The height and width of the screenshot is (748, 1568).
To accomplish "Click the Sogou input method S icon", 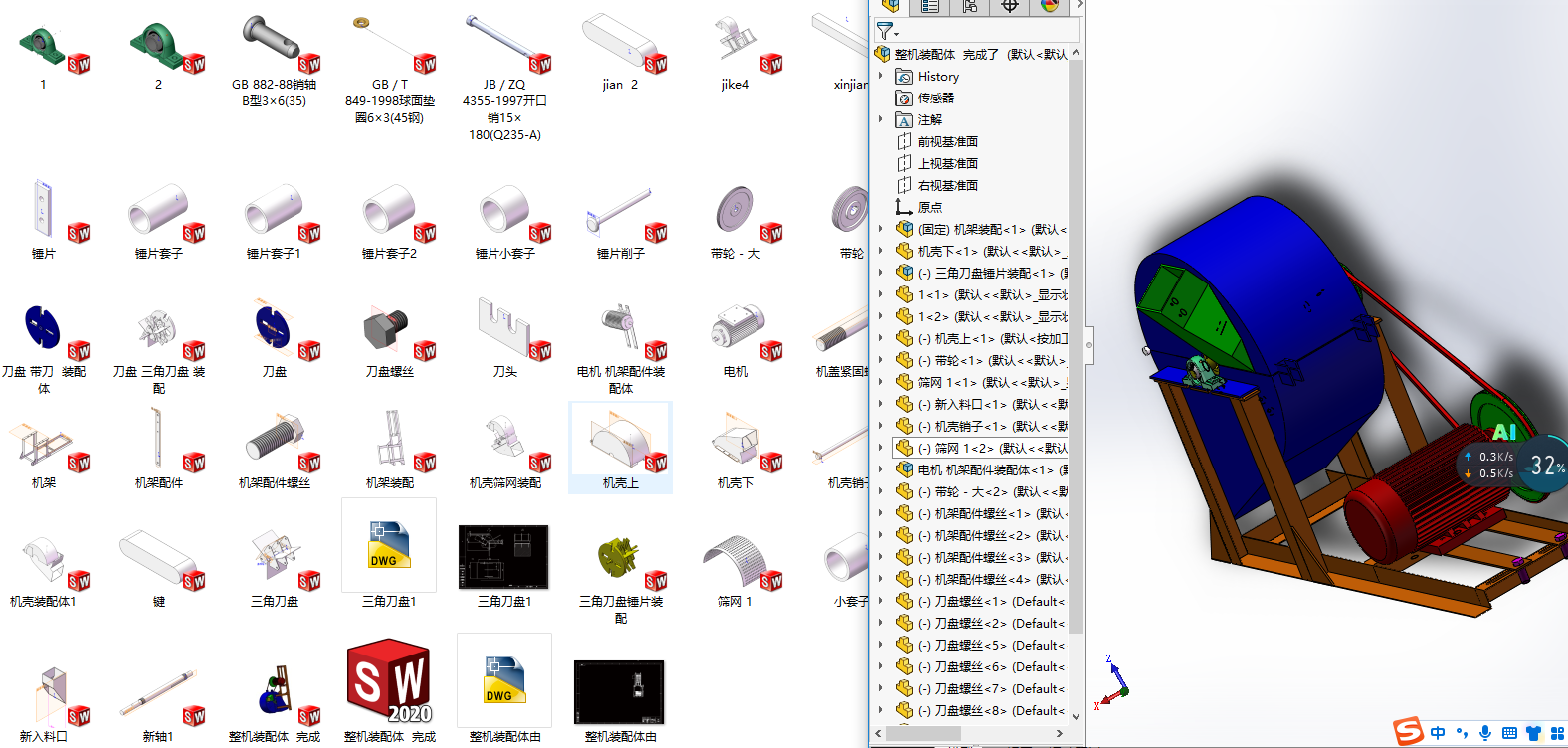I will (1408, 732).
